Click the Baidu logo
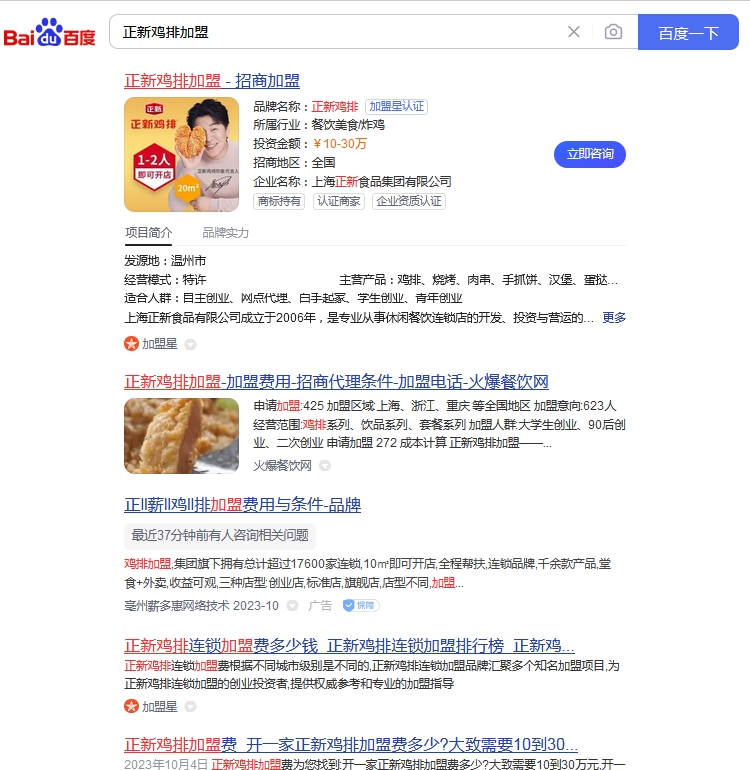The width and height of the screenshot is (750, 770). click(49, 33)
